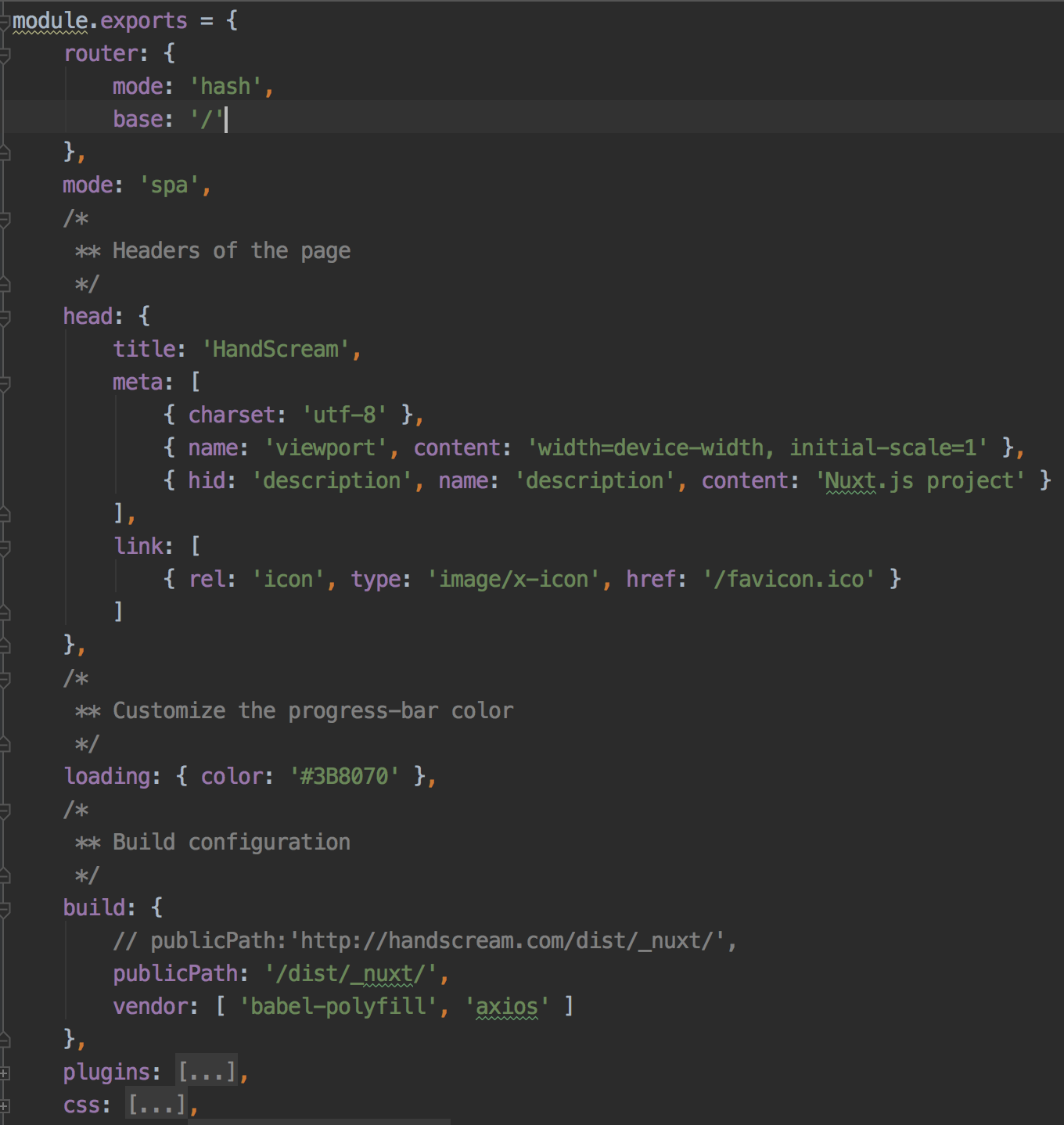The image size is (1064, 1125).
Task: Click the 'axios' entry in vendor array
Action: click(505, 1007)
